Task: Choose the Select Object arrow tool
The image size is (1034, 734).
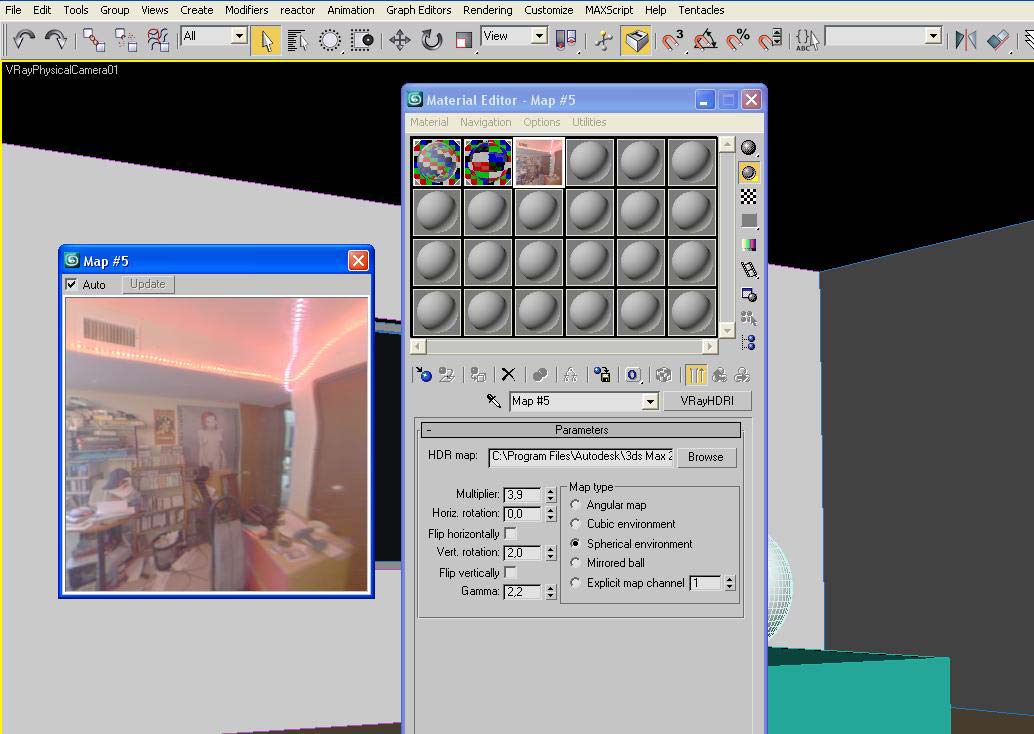Action: 266,40
